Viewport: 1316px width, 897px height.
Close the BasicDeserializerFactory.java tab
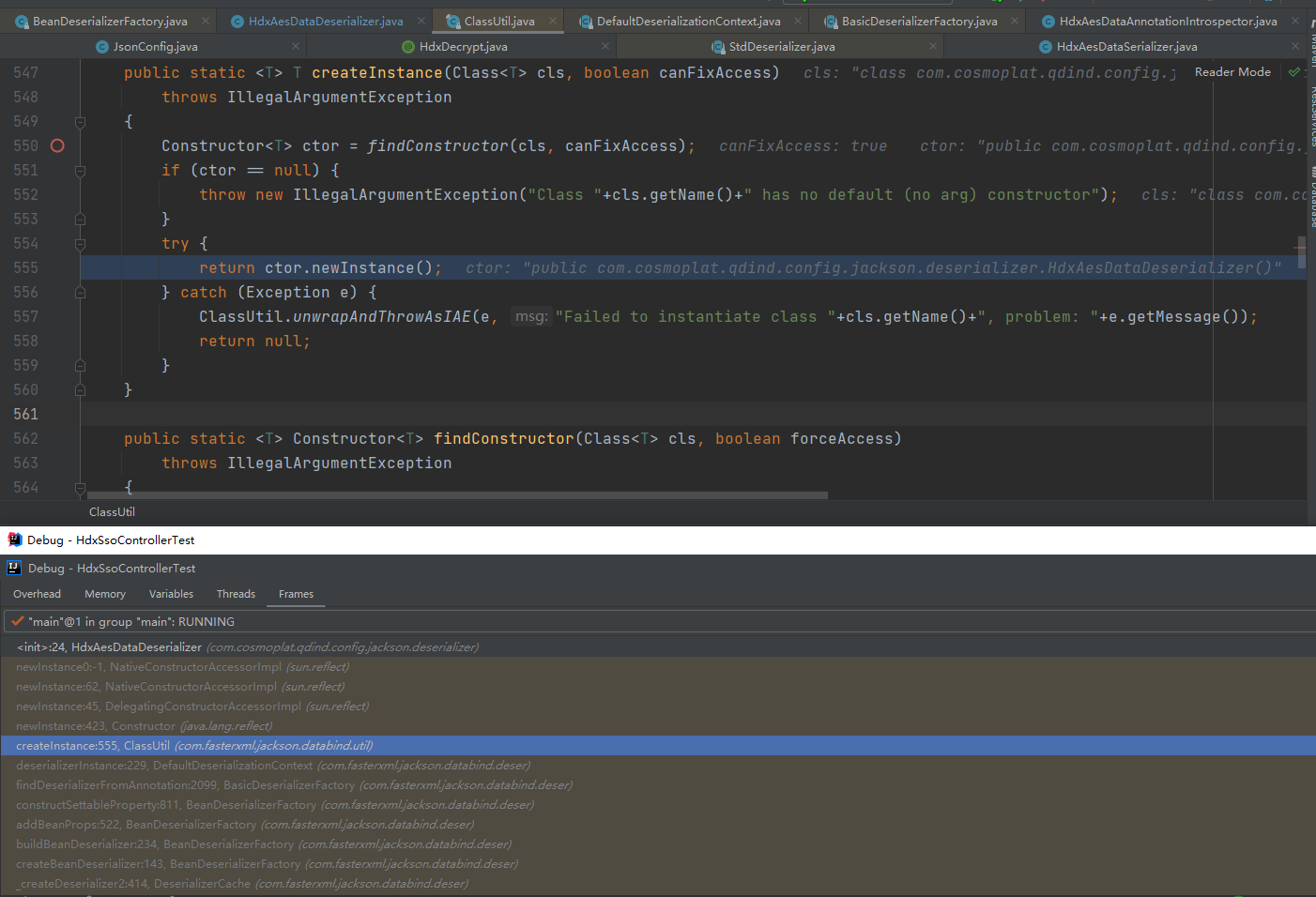[1015, 21]
